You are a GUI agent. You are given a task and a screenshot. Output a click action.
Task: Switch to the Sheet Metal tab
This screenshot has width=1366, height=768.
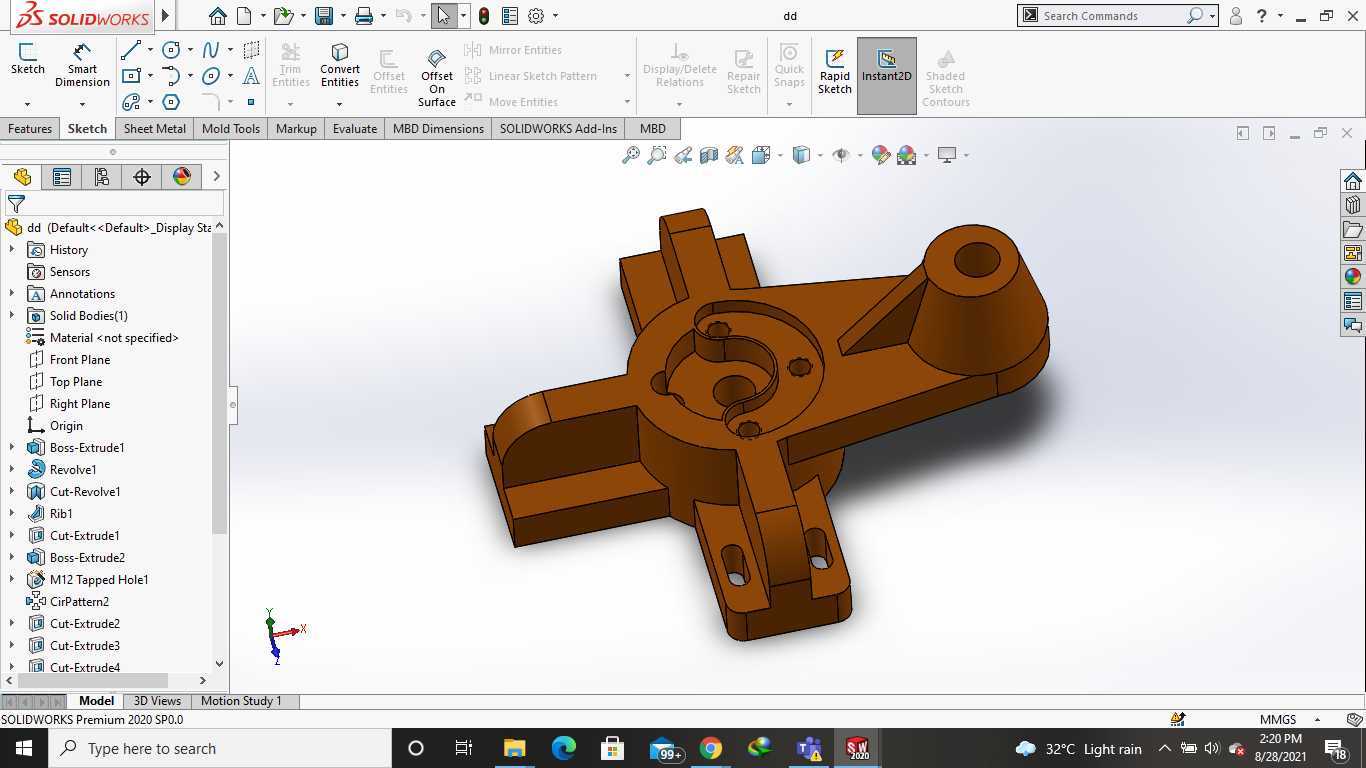coord(155,129)
